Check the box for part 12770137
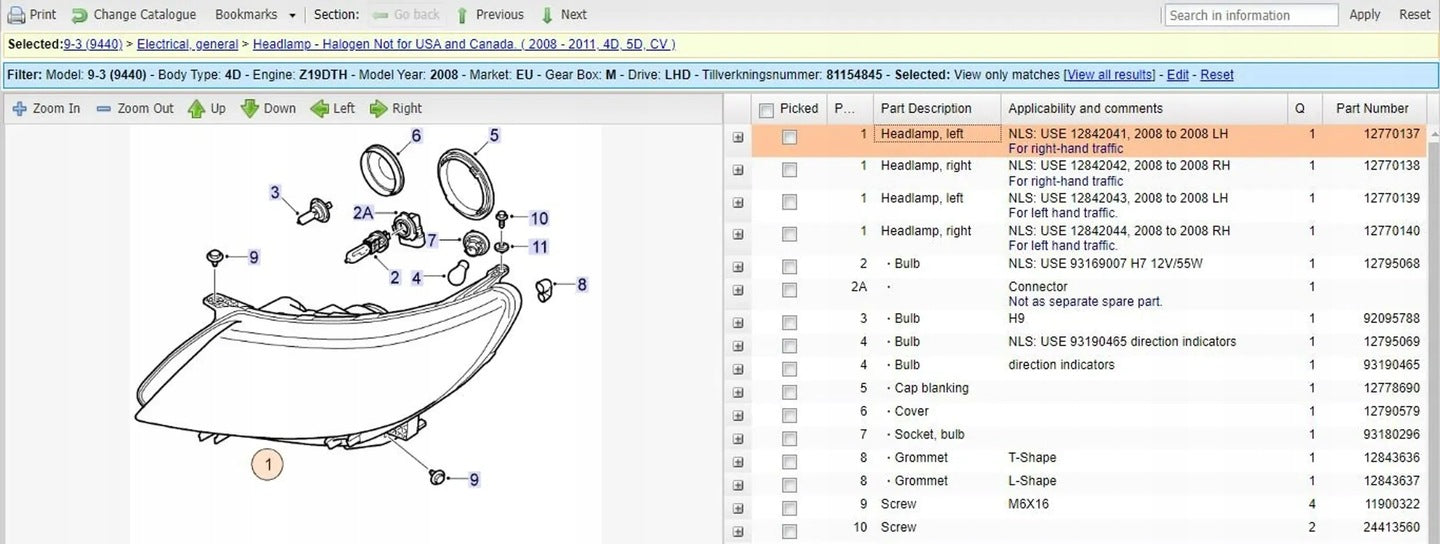This screenshot has height=544, width=1440. 790,138
